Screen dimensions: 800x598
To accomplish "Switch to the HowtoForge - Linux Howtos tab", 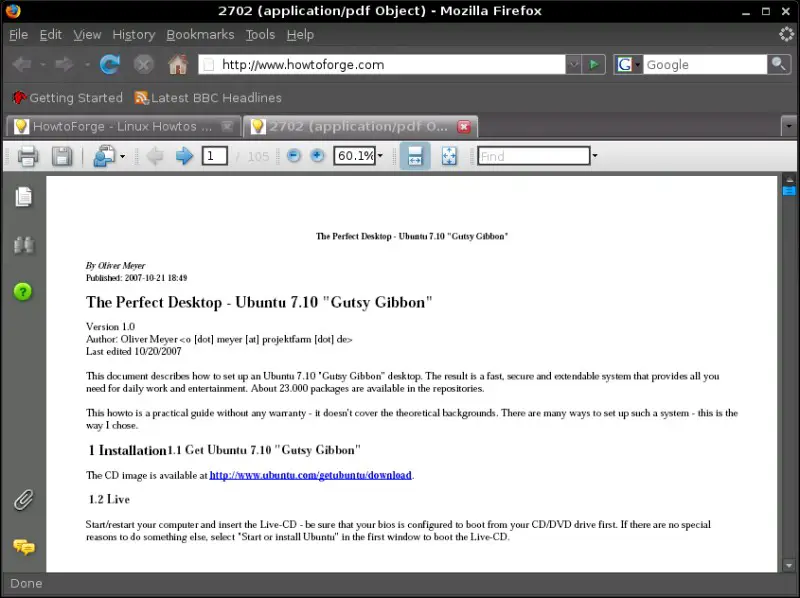I will pyautogui.click(x=122, y=127).
